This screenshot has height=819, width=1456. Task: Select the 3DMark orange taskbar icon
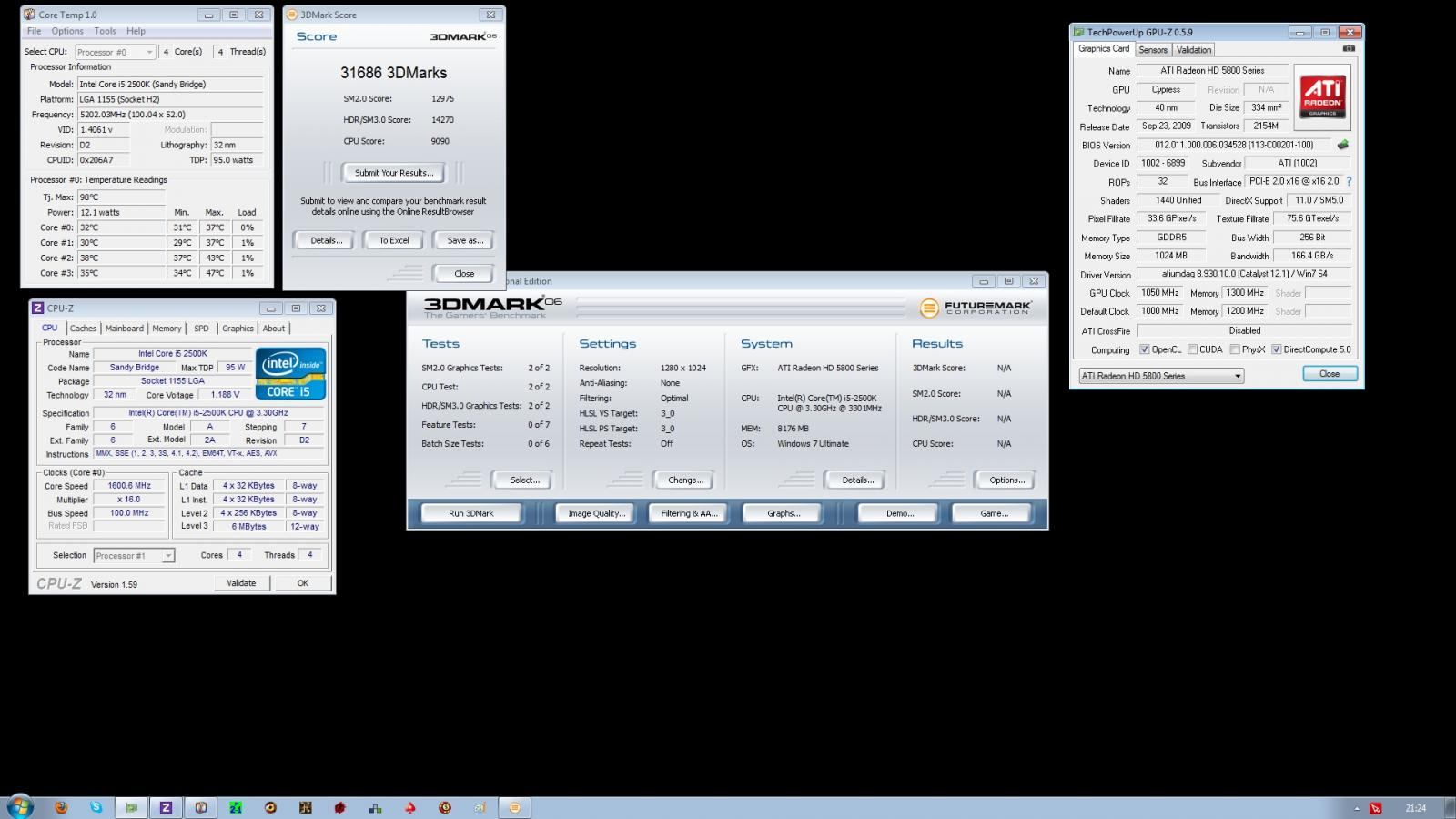514,807
